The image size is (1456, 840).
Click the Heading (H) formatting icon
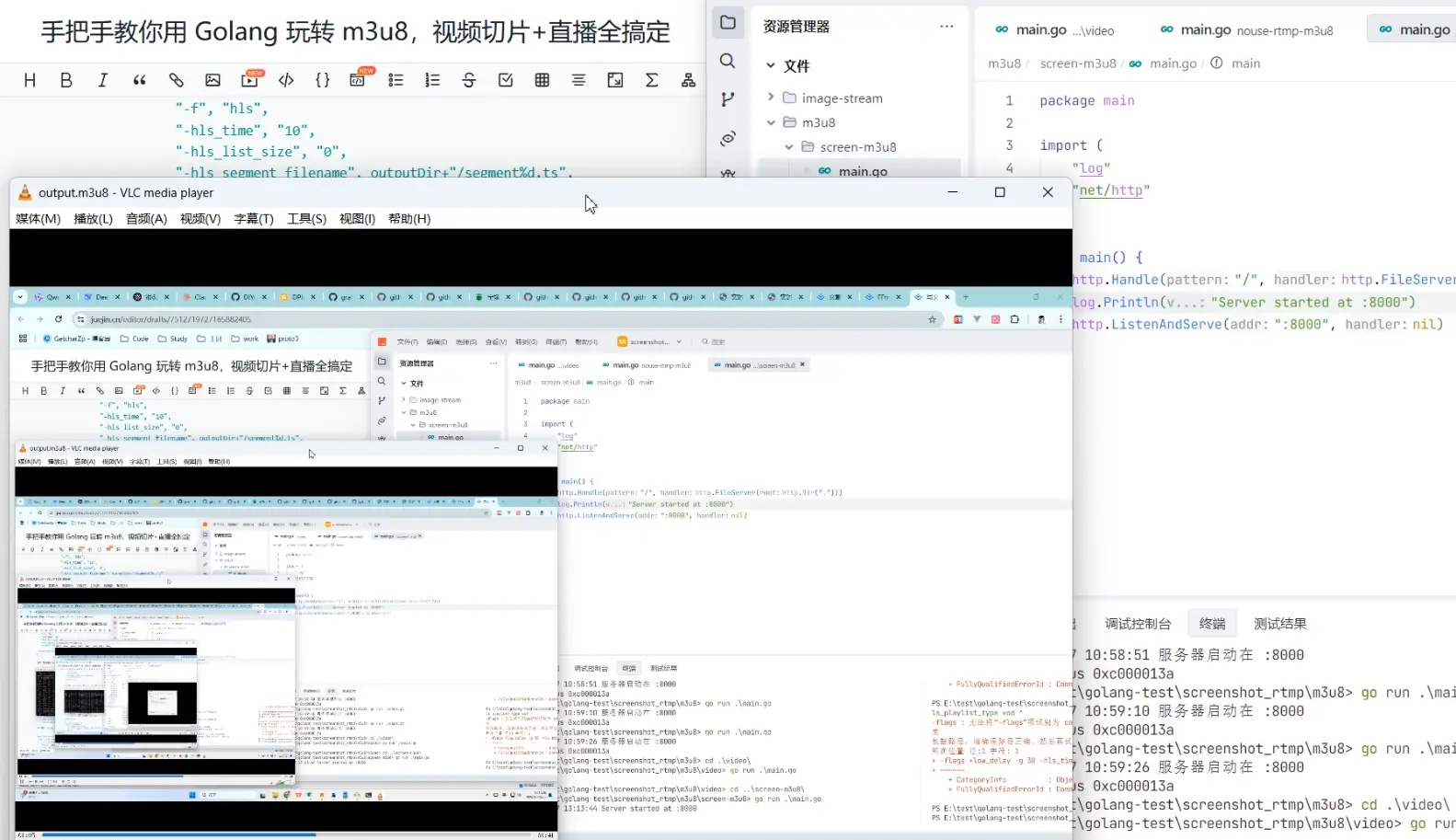point(29,81)
